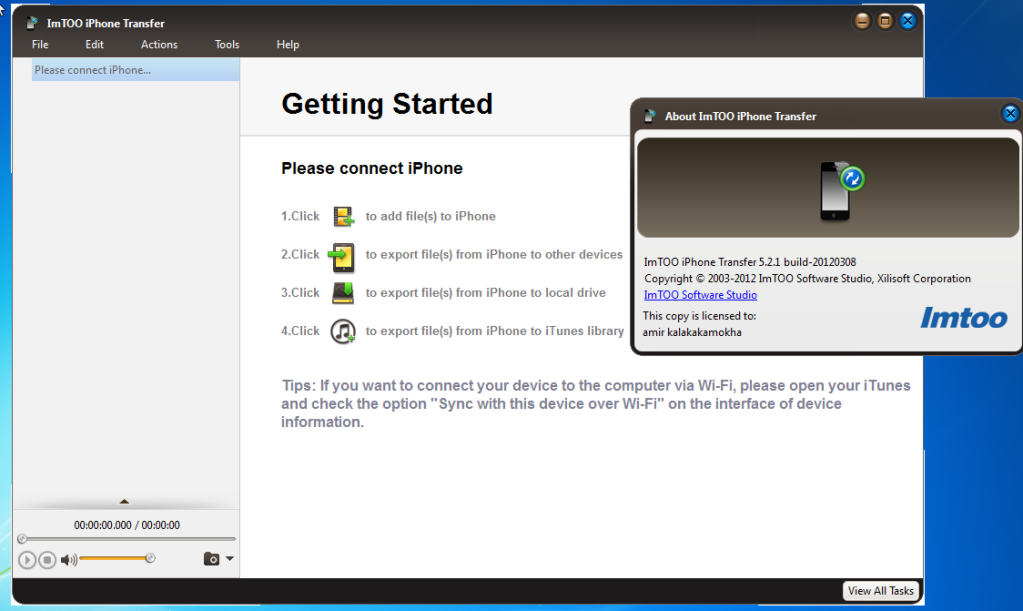Close the ImTOO iPhone Transfer main window

click(x=908, y=21)
